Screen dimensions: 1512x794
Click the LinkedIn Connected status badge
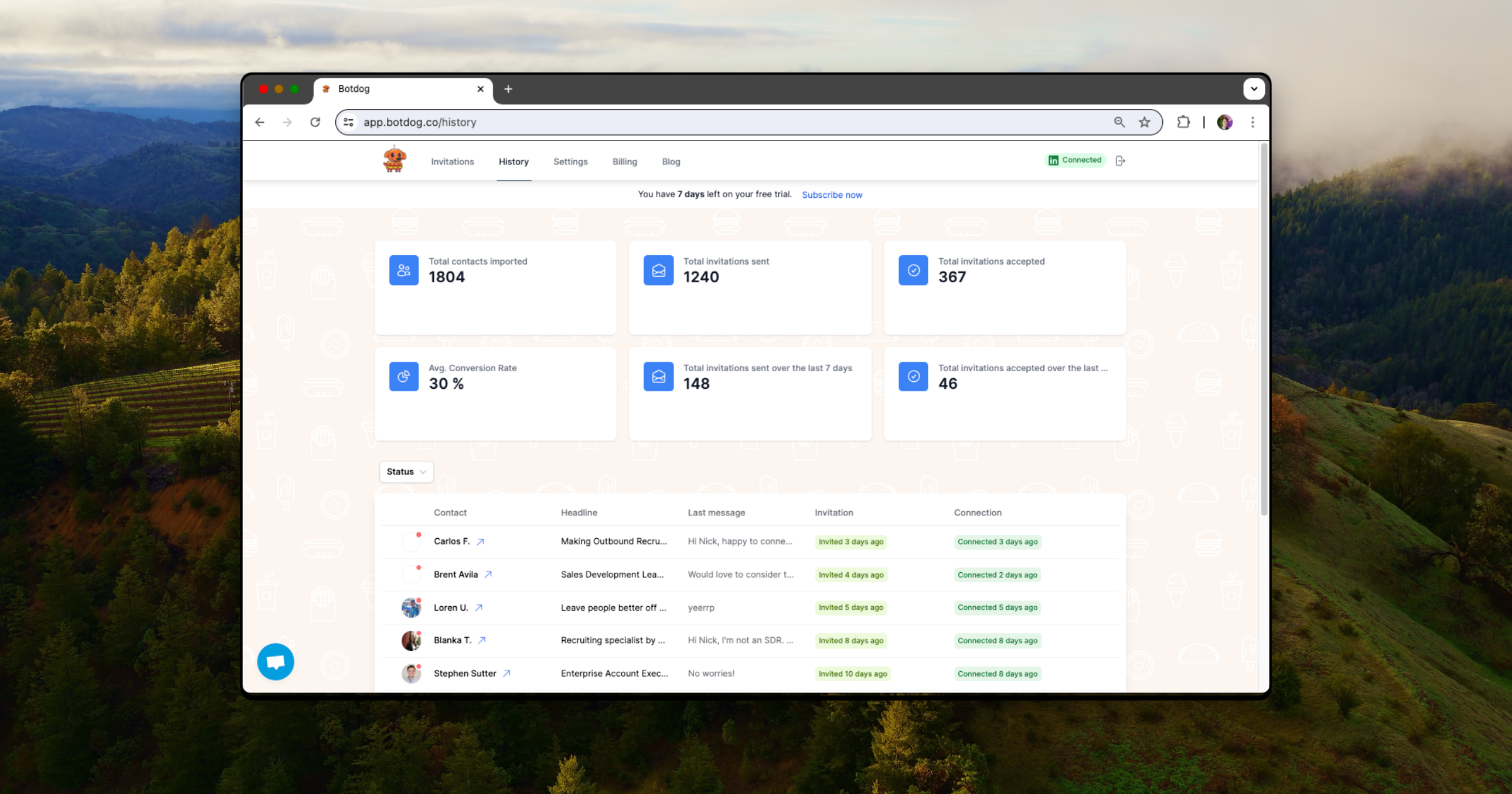[x=1075, y=160]
